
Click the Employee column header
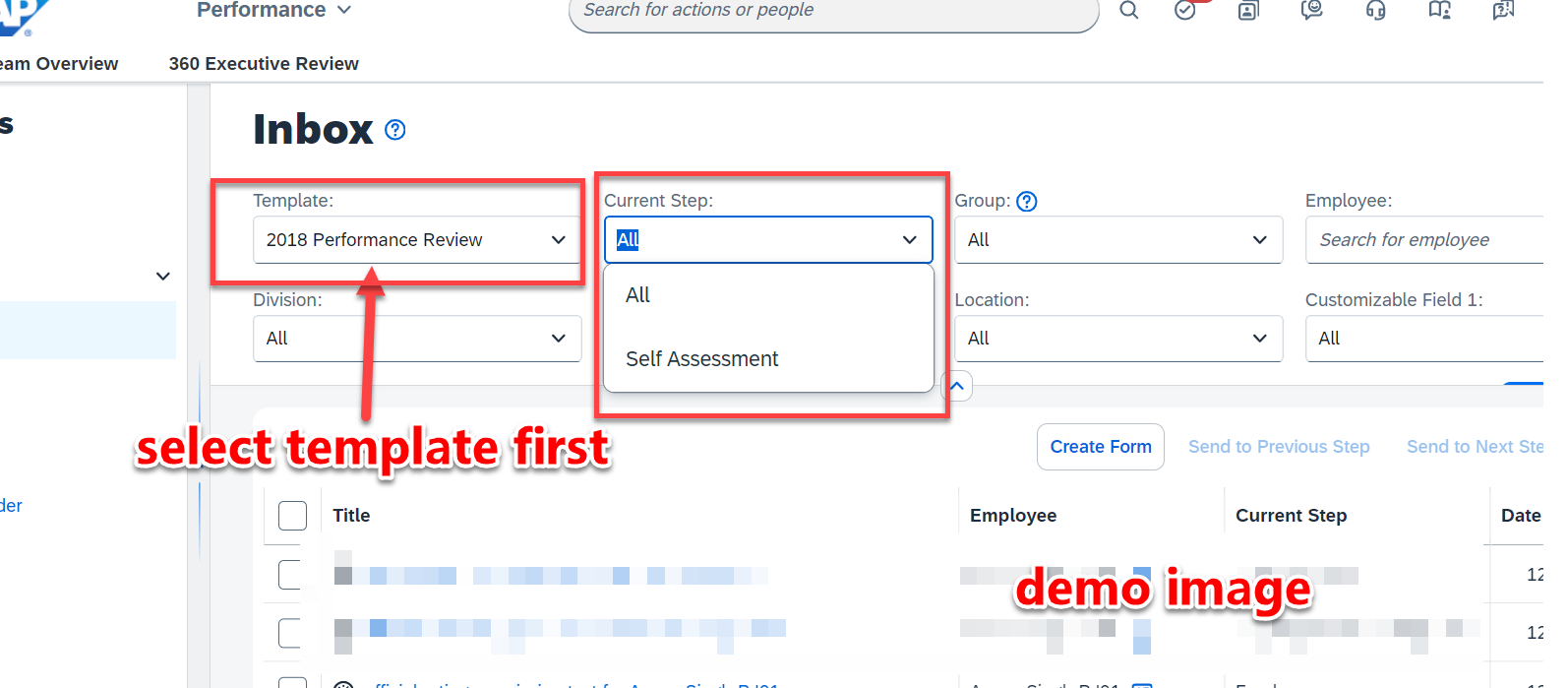click(x=1013, y=516)
